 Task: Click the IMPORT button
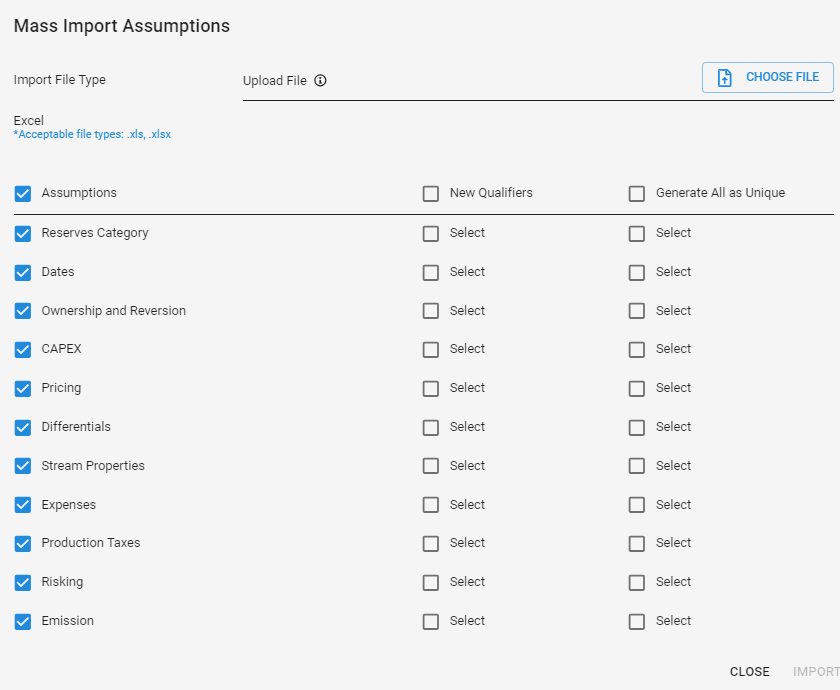click(x=816, y=672)
